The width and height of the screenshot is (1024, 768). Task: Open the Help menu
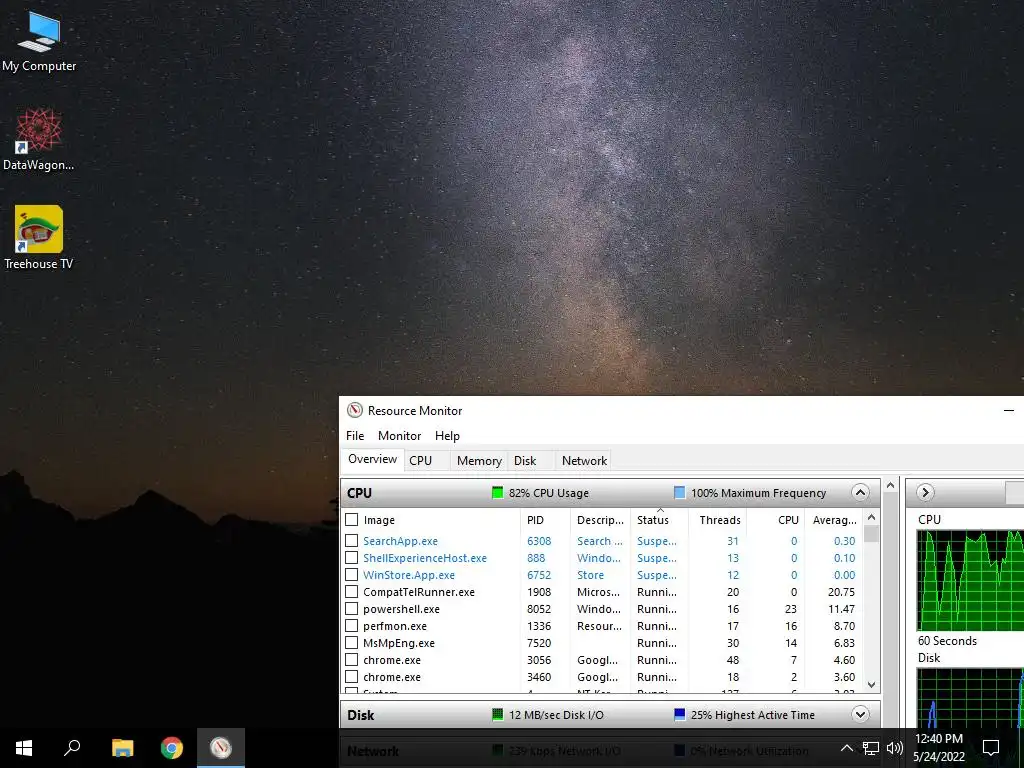tap(447, 436)
